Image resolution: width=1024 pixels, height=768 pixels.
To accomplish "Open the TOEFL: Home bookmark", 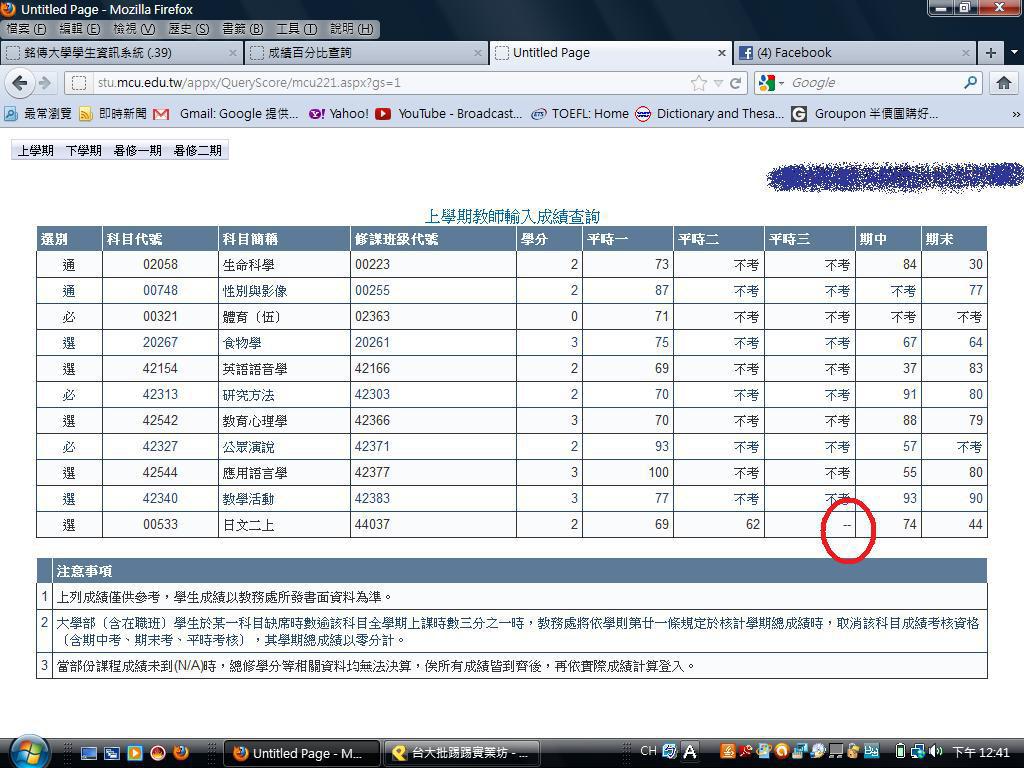I will pos(589,114).
